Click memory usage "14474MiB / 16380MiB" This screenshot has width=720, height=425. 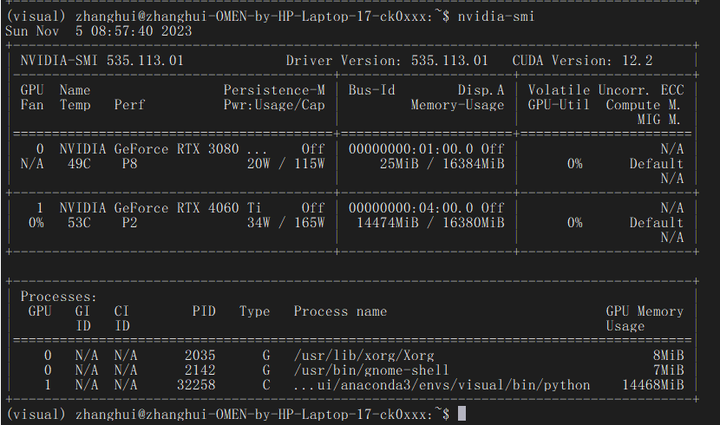point(431,223)
